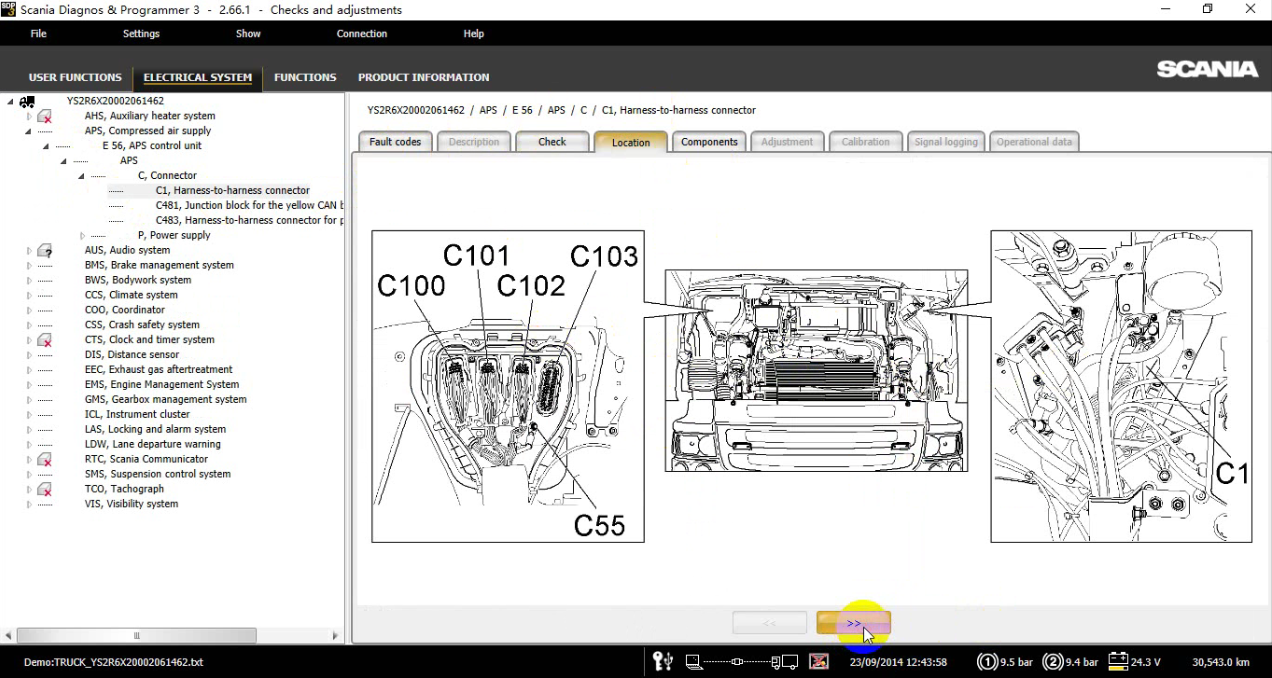
Task: Click the right arrow of tree horizontal scrollbar
Action: pyautogui.click(x=336, y=635)
